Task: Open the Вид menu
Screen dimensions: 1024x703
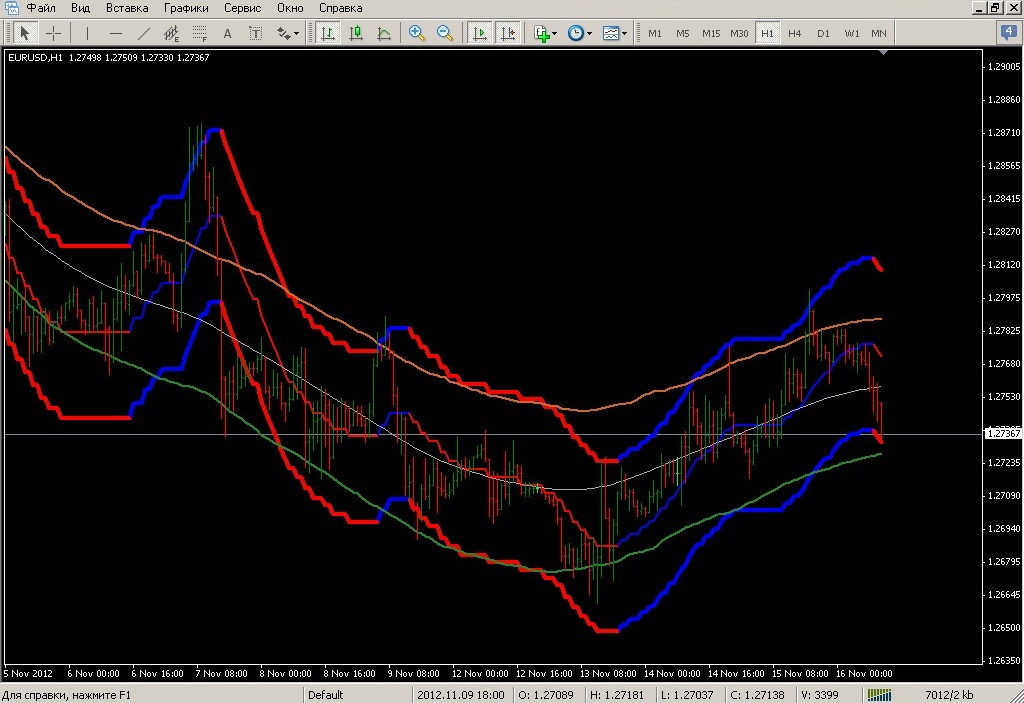Action: (80, 8)
